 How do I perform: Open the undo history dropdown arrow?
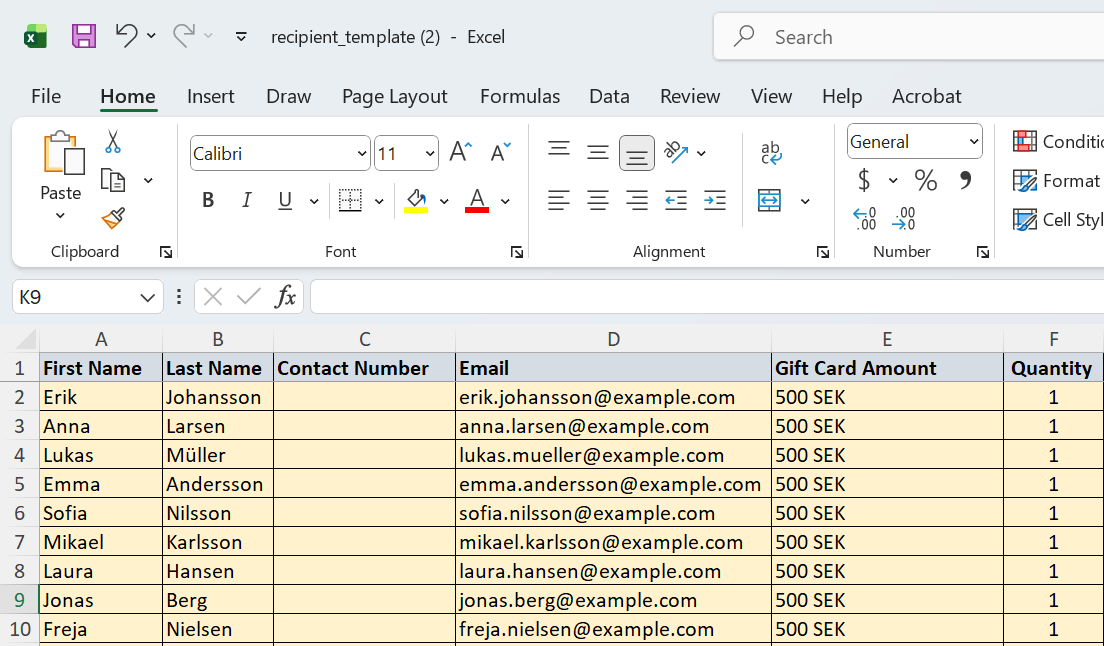(151, 35)
